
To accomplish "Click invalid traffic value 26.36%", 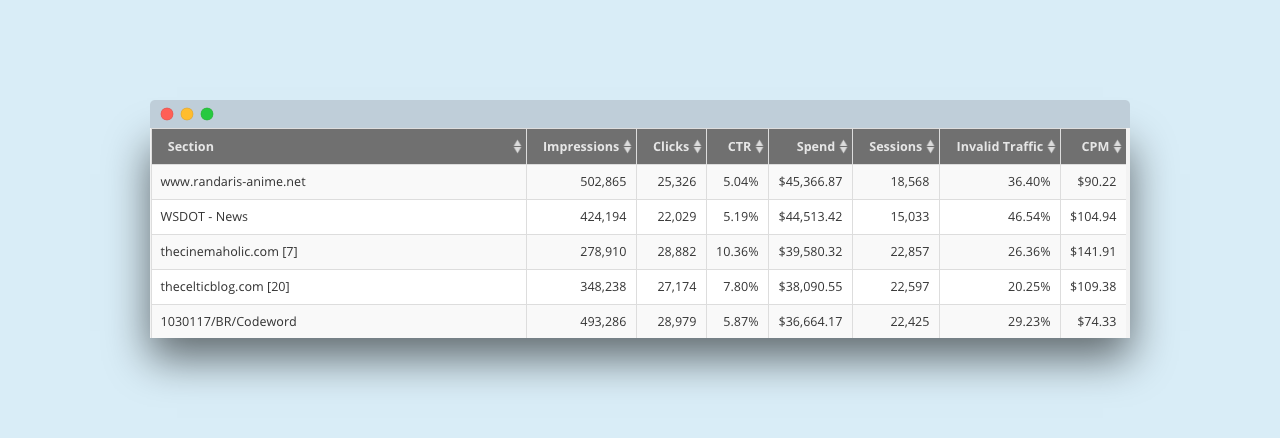I will (1029, 252).
